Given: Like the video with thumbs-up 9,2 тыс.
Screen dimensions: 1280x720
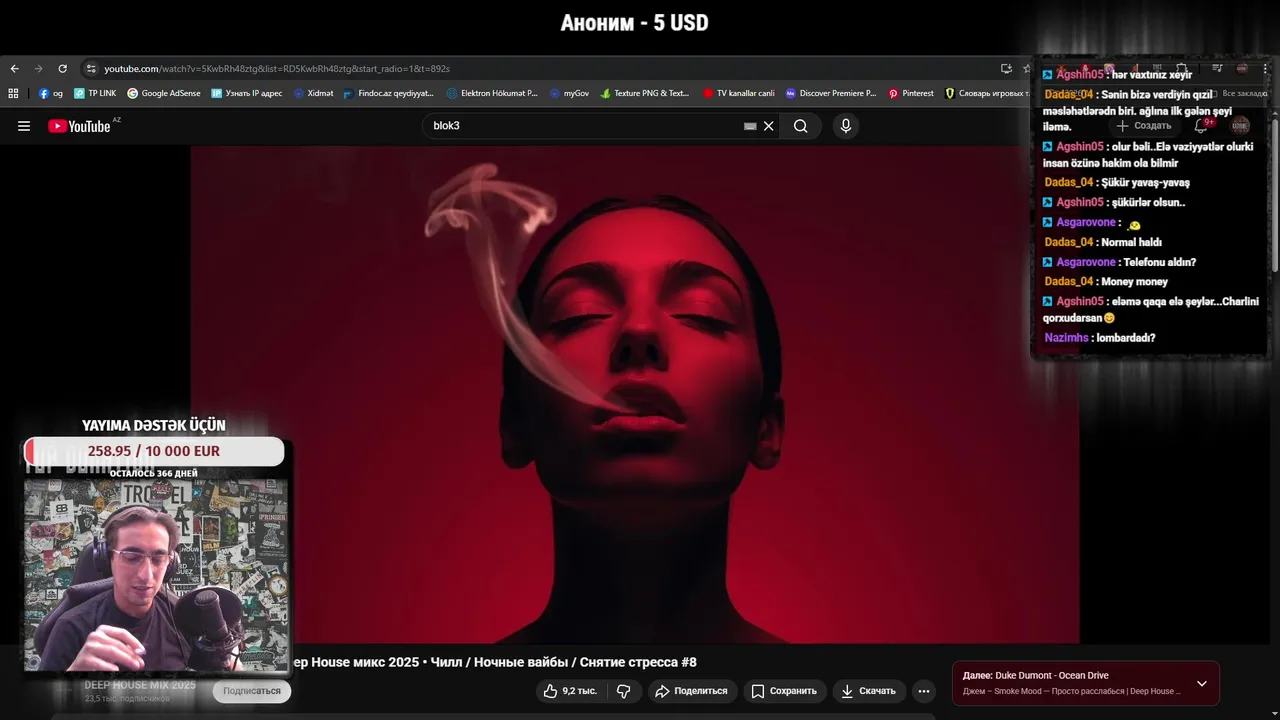Looking at the screenshot, I should point(570,691).
